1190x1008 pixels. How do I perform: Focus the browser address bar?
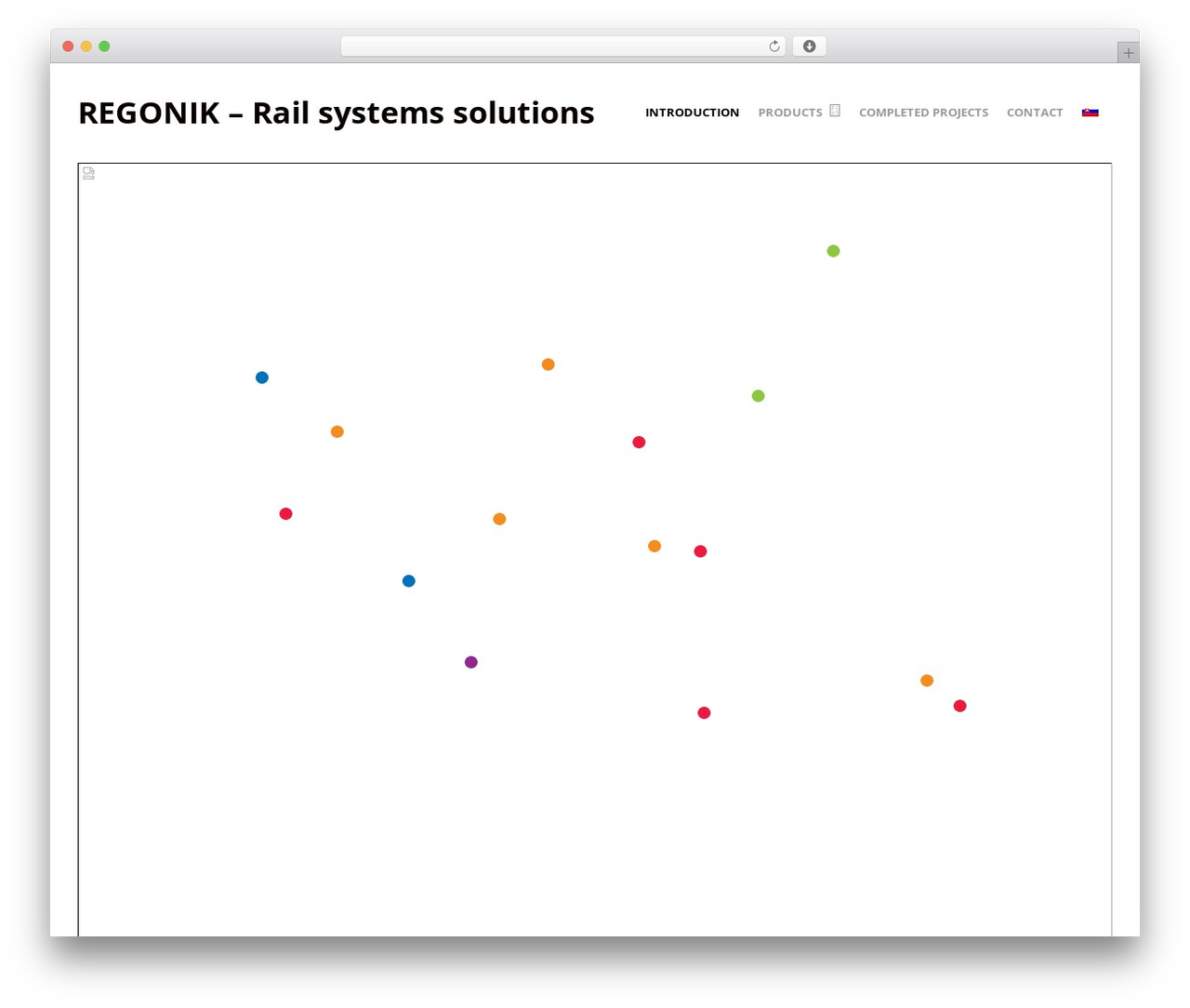[562, 46]
